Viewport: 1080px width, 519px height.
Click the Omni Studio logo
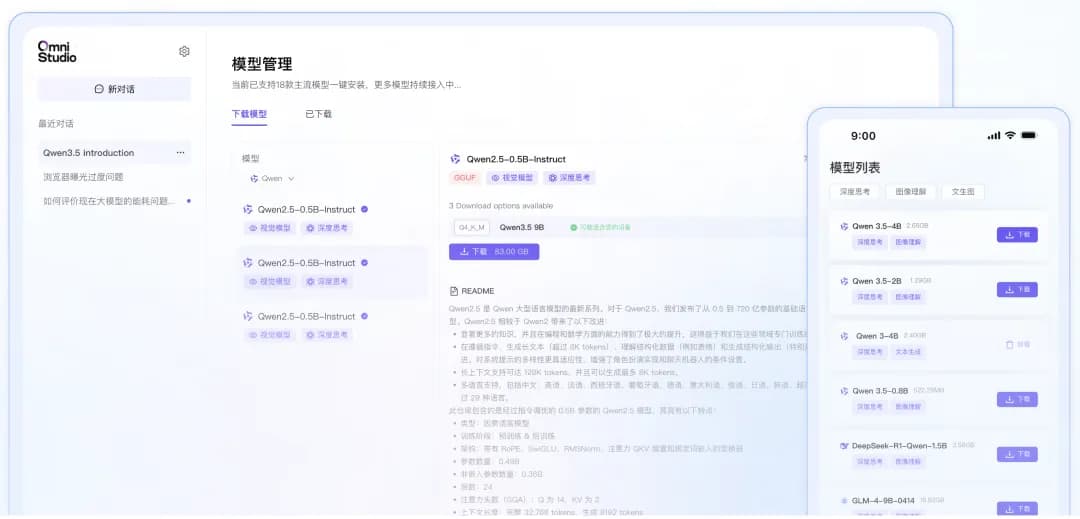57,52
